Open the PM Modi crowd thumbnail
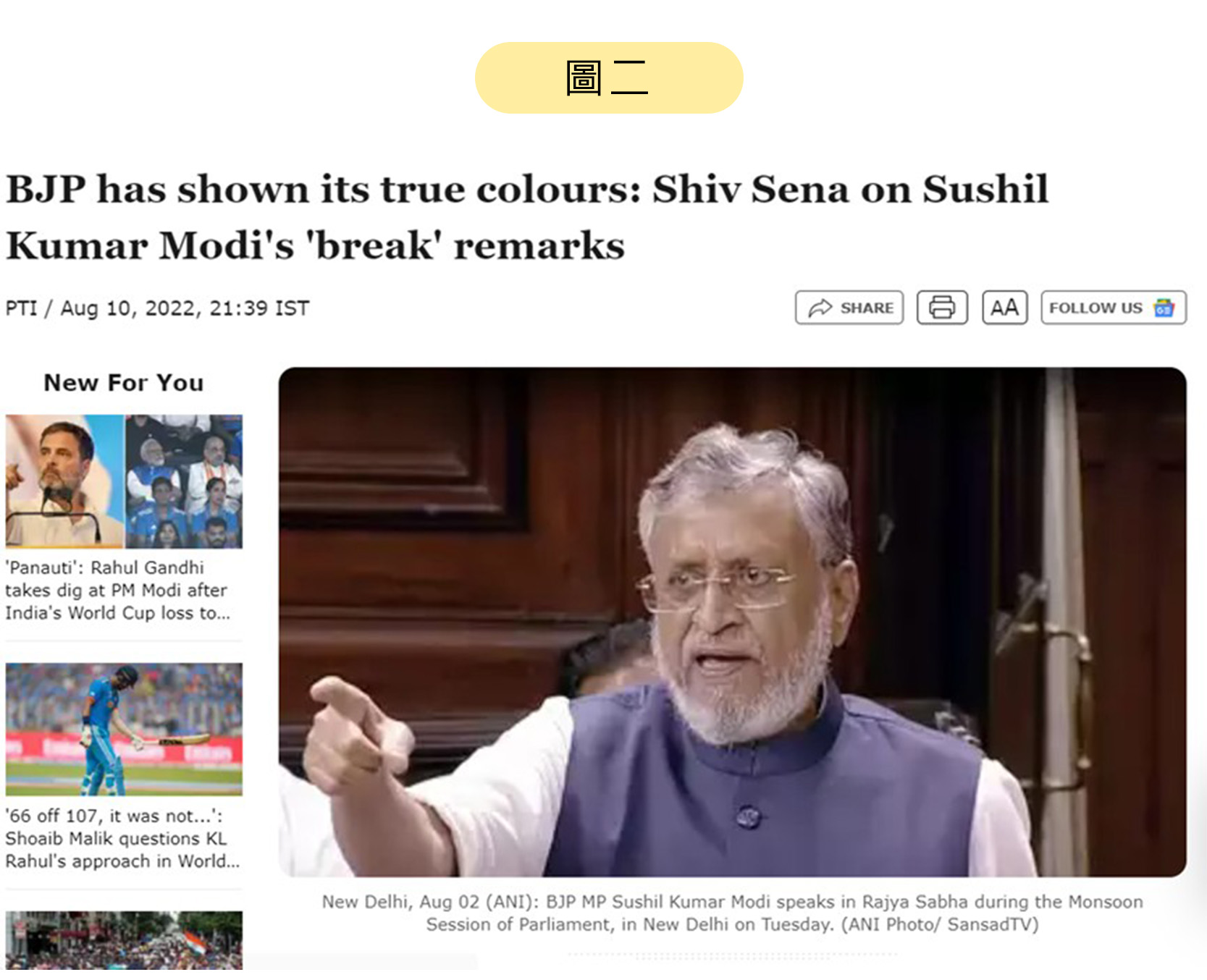 click(x=184, y=481)
